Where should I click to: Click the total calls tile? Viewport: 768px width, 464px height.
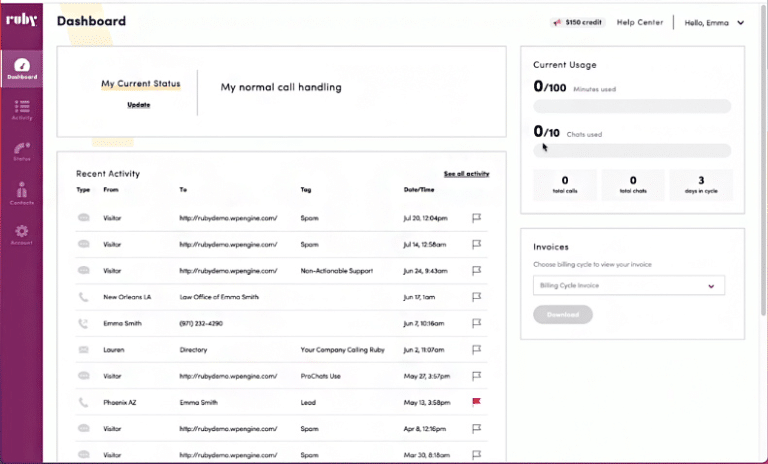[x=565, y=185]
